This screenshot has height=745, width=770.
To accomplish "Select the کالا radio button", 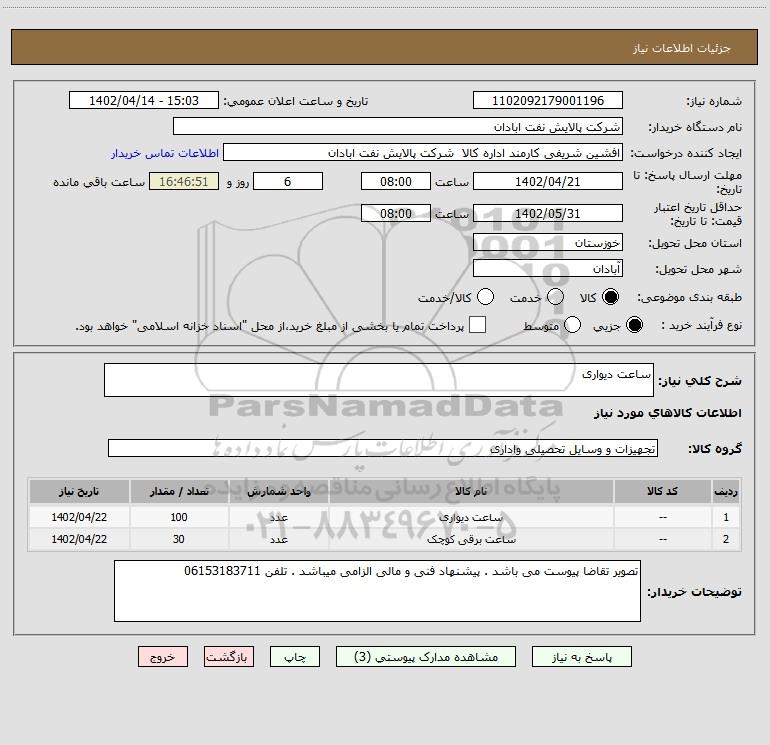I will pyautogui.click(x=610, y=297).
